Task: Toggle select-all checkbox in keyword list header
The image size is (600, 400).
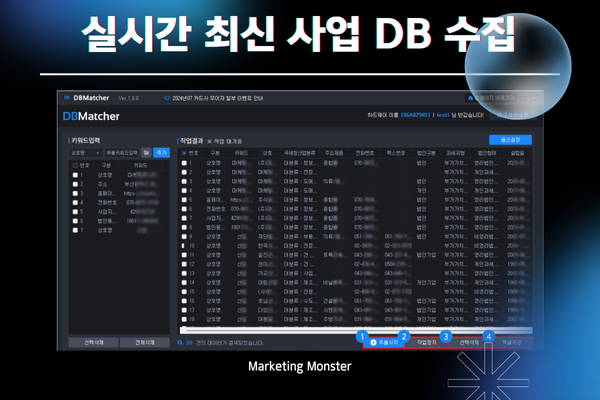Action: coord(75,165)
